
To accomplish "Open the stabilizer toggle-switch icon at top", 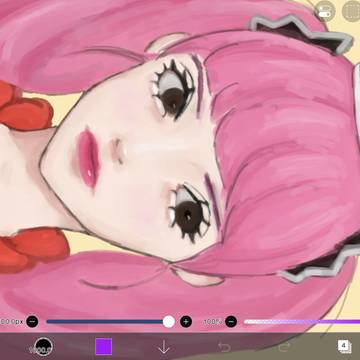I will click(325, 11).
